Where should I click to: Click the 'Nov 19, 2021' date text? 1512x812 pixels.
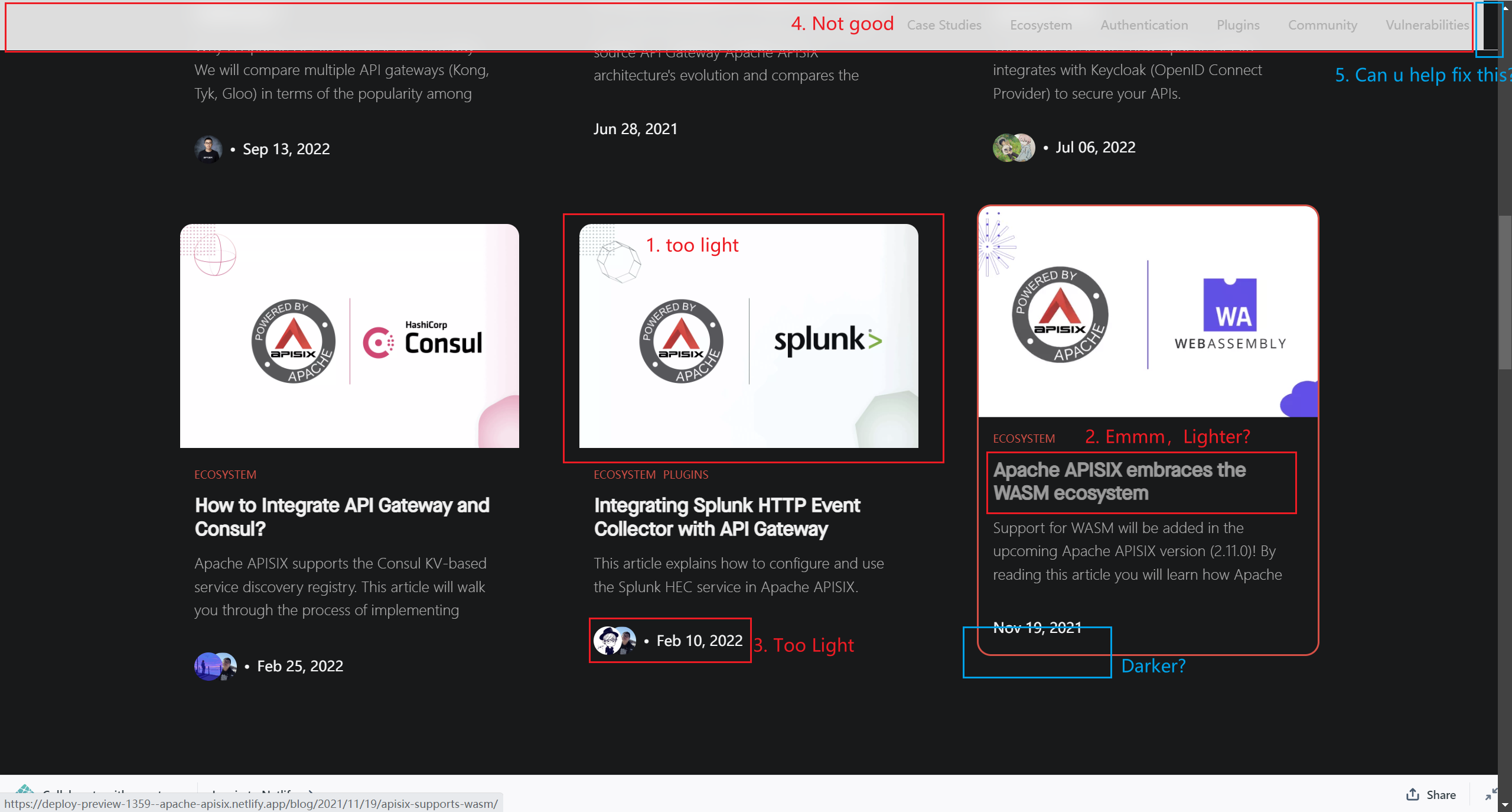click(1037, 628)
